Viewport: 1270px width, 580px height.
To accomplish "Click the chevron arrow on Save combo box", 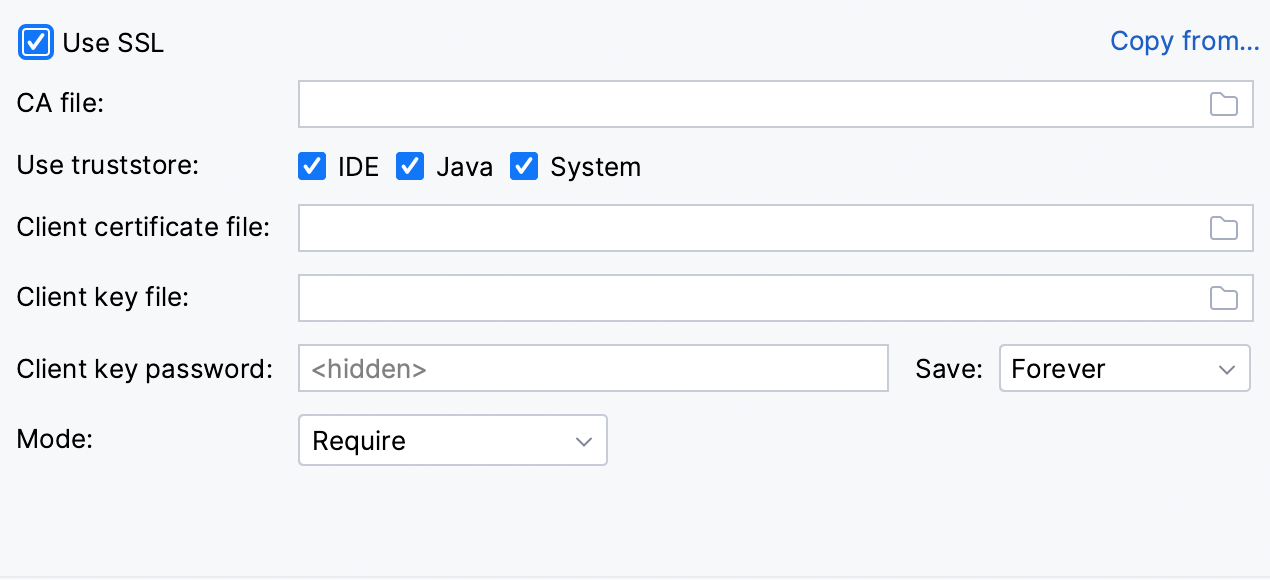I will tap(1227, 369).
